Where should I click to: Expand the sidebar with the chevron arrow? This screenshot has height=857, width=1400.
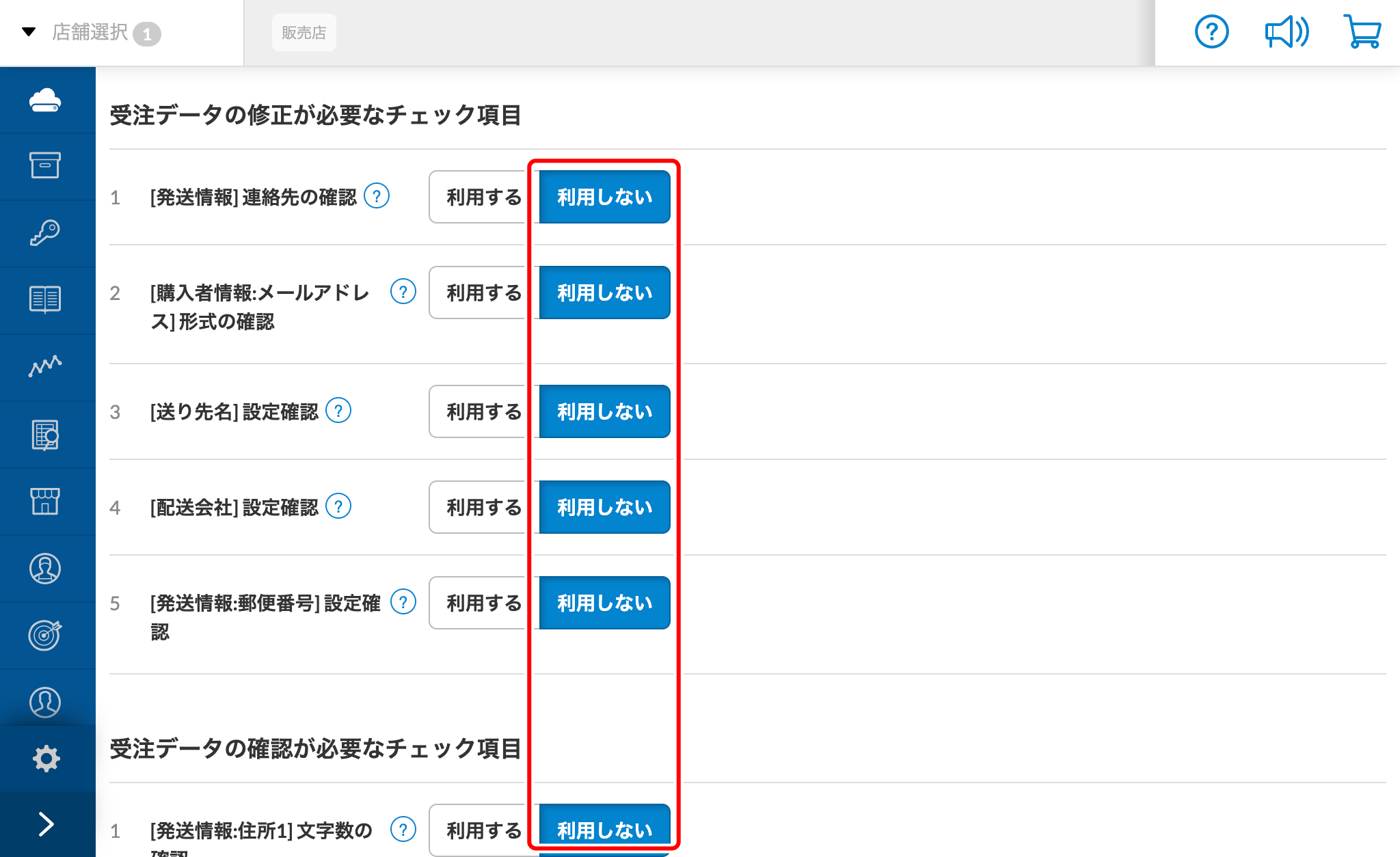(x=46, y=824)
